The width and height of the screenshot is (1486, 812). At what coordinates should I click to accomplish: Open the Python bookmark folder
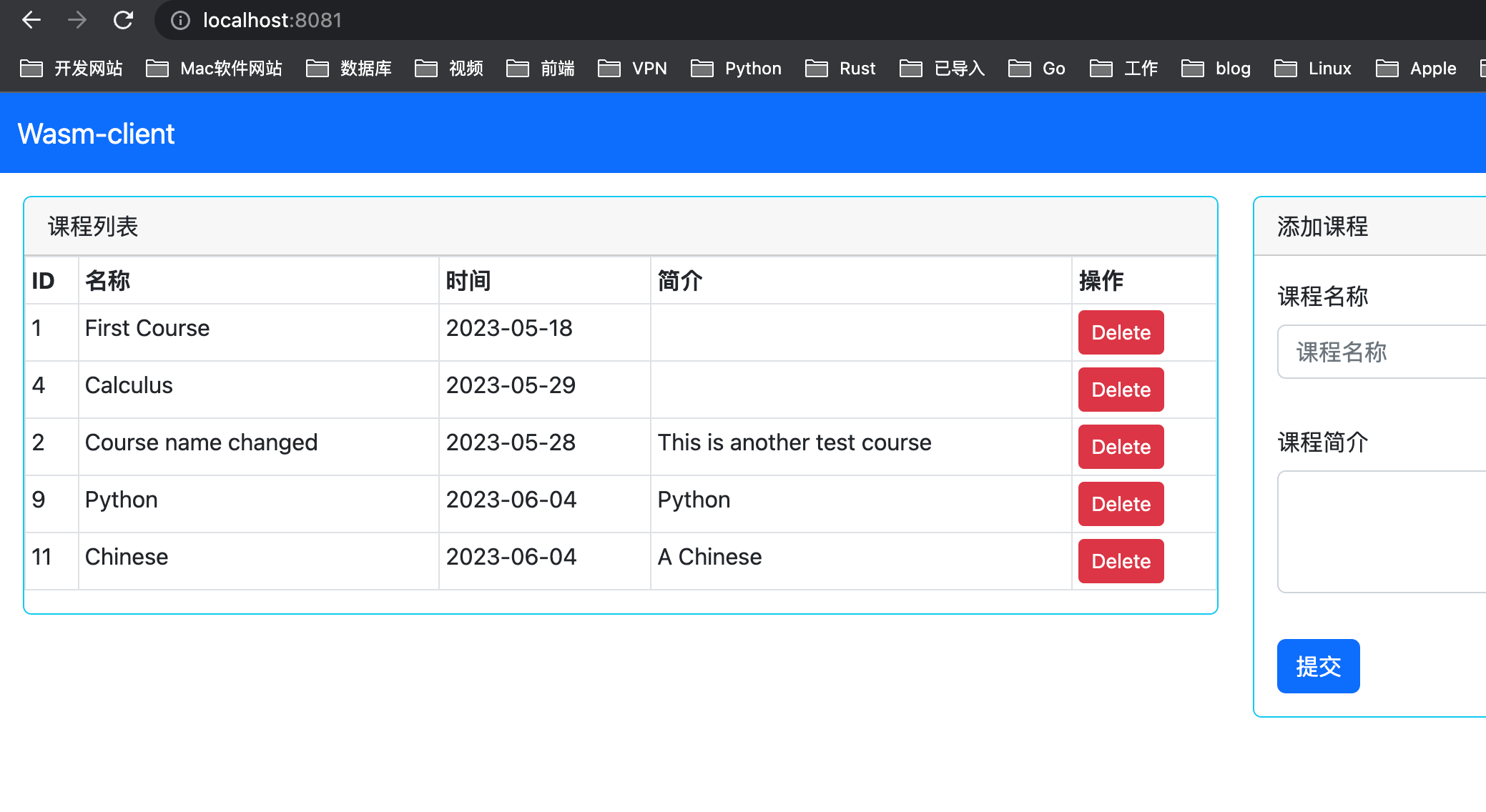tap(737, 69)
